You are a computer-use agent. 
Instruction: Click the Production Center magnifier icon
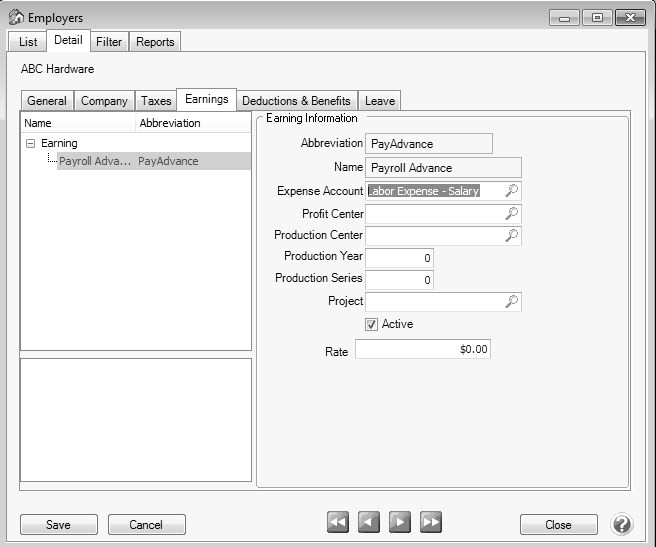pyautogui.click(x=511, y=235)
